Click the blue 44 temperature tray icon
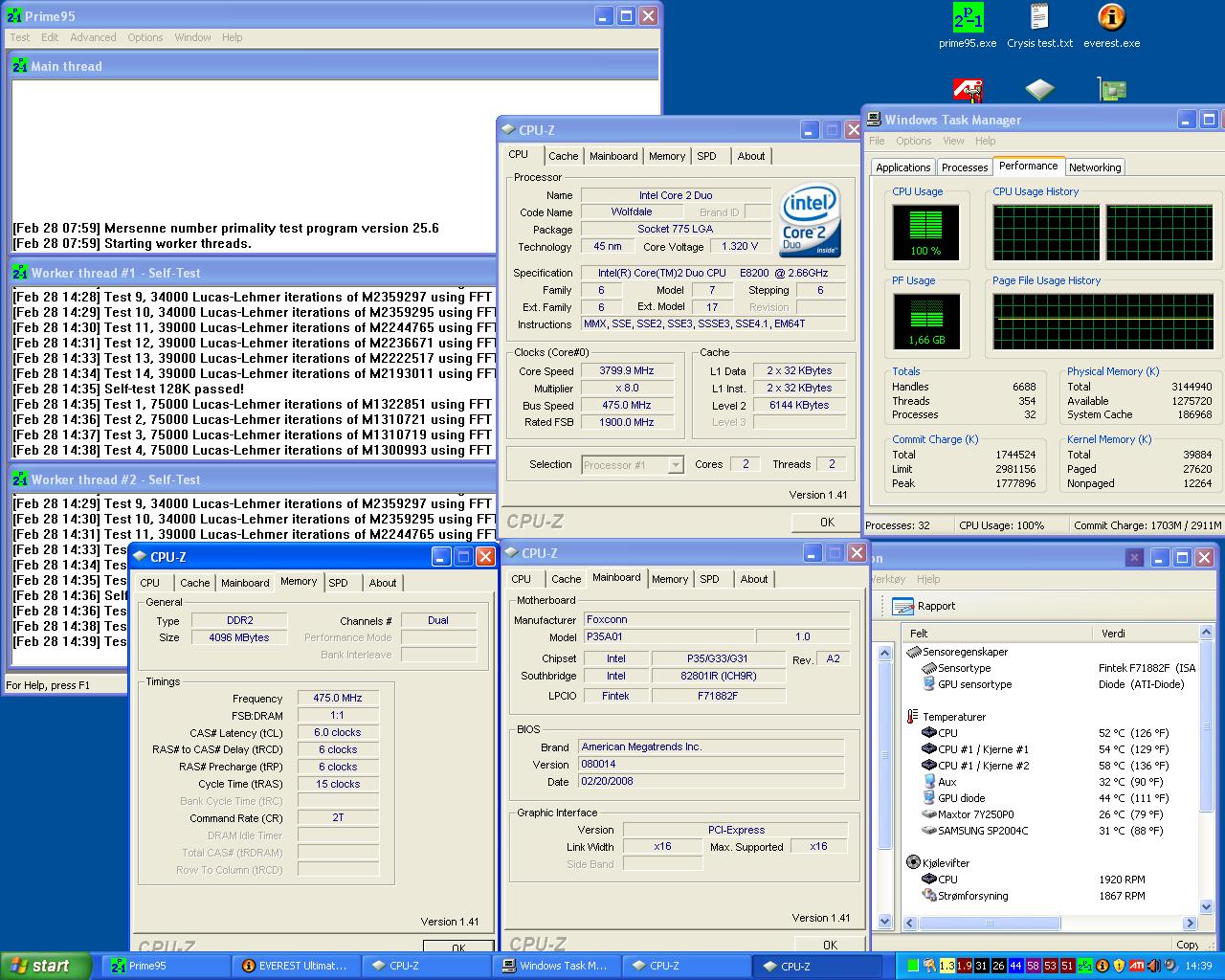1225x980 pixels. 1015,966
